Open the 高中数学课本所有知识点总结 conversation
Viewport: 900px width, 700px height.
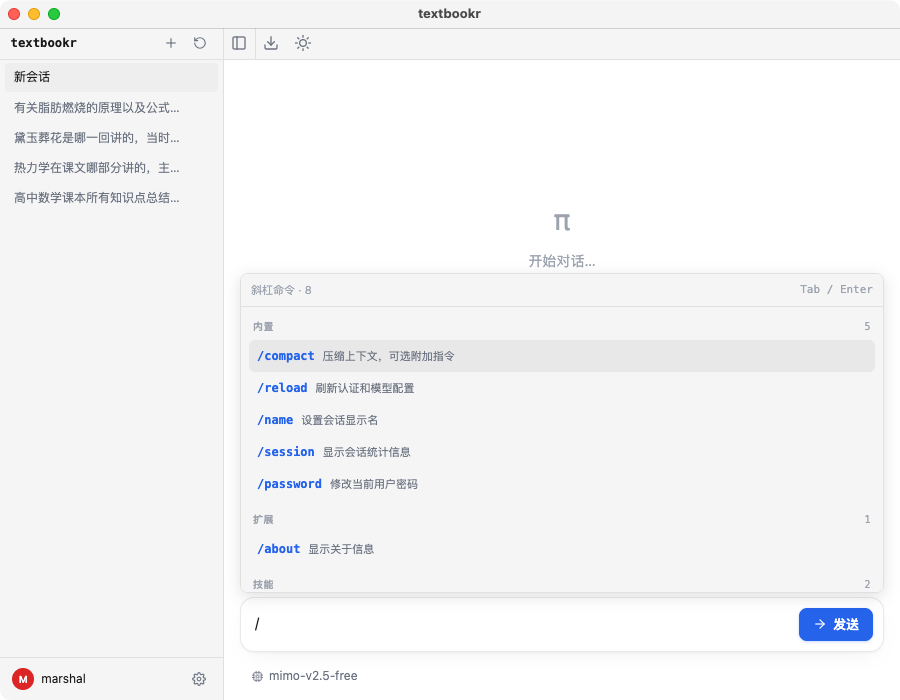pyautogui.click(x=111, y=197)
